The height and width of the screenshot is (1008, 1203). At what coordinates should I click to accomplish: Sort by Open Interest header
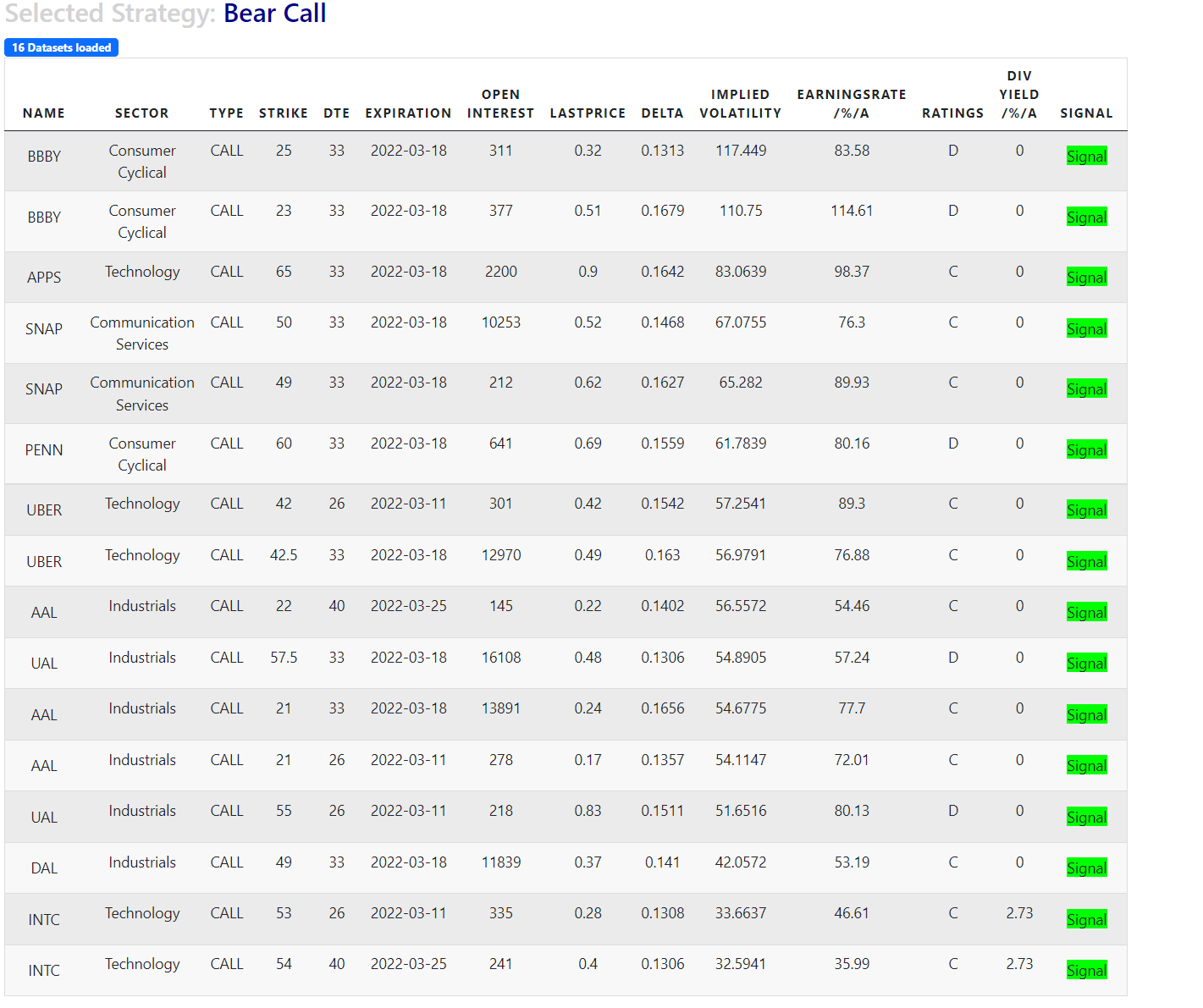(x=500, y=104)
